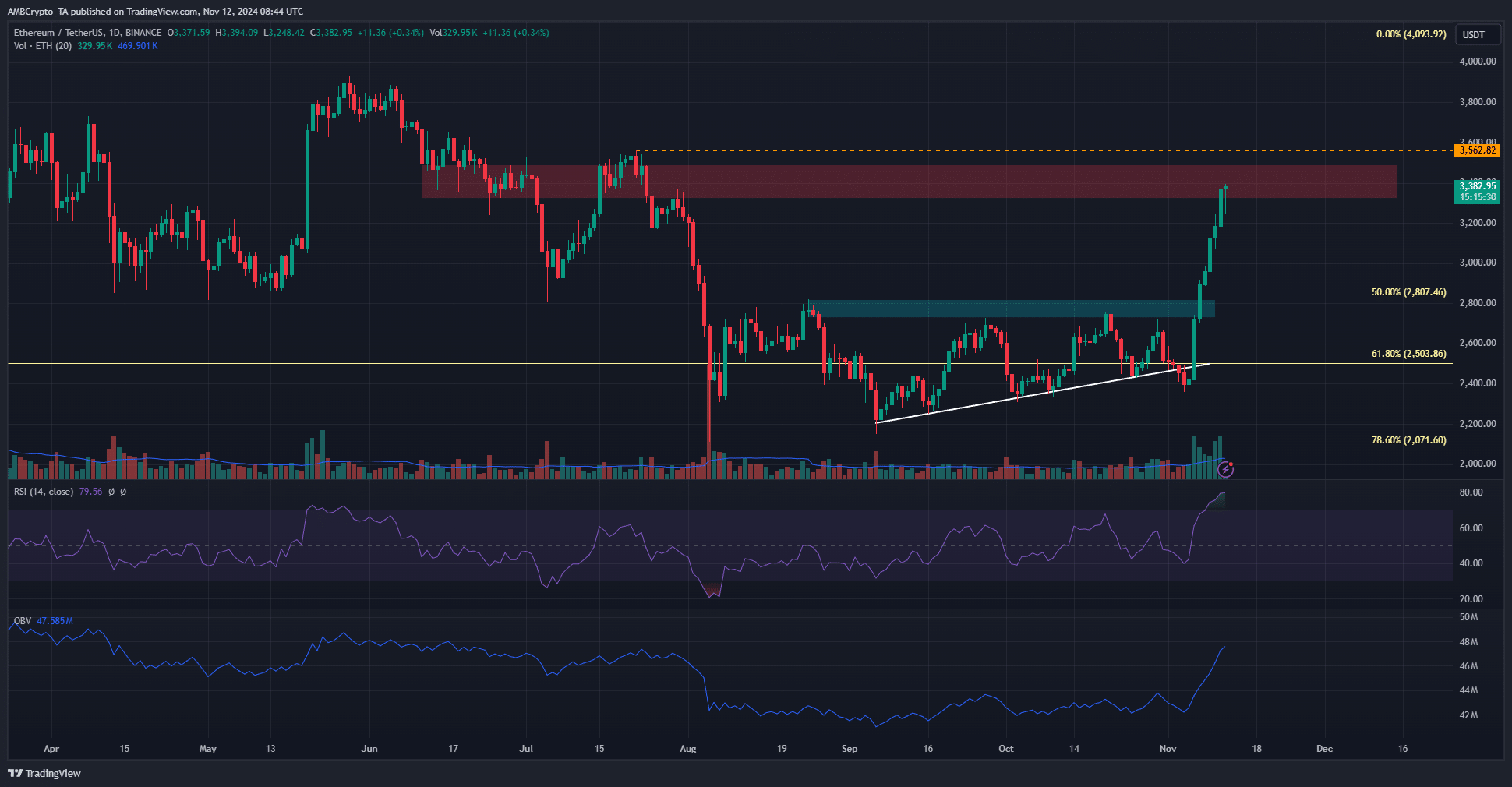Screen dimensions: 1512x787
Task: Select the Vol · ETH (20) indicator legend
Action: tap(43, 46)
